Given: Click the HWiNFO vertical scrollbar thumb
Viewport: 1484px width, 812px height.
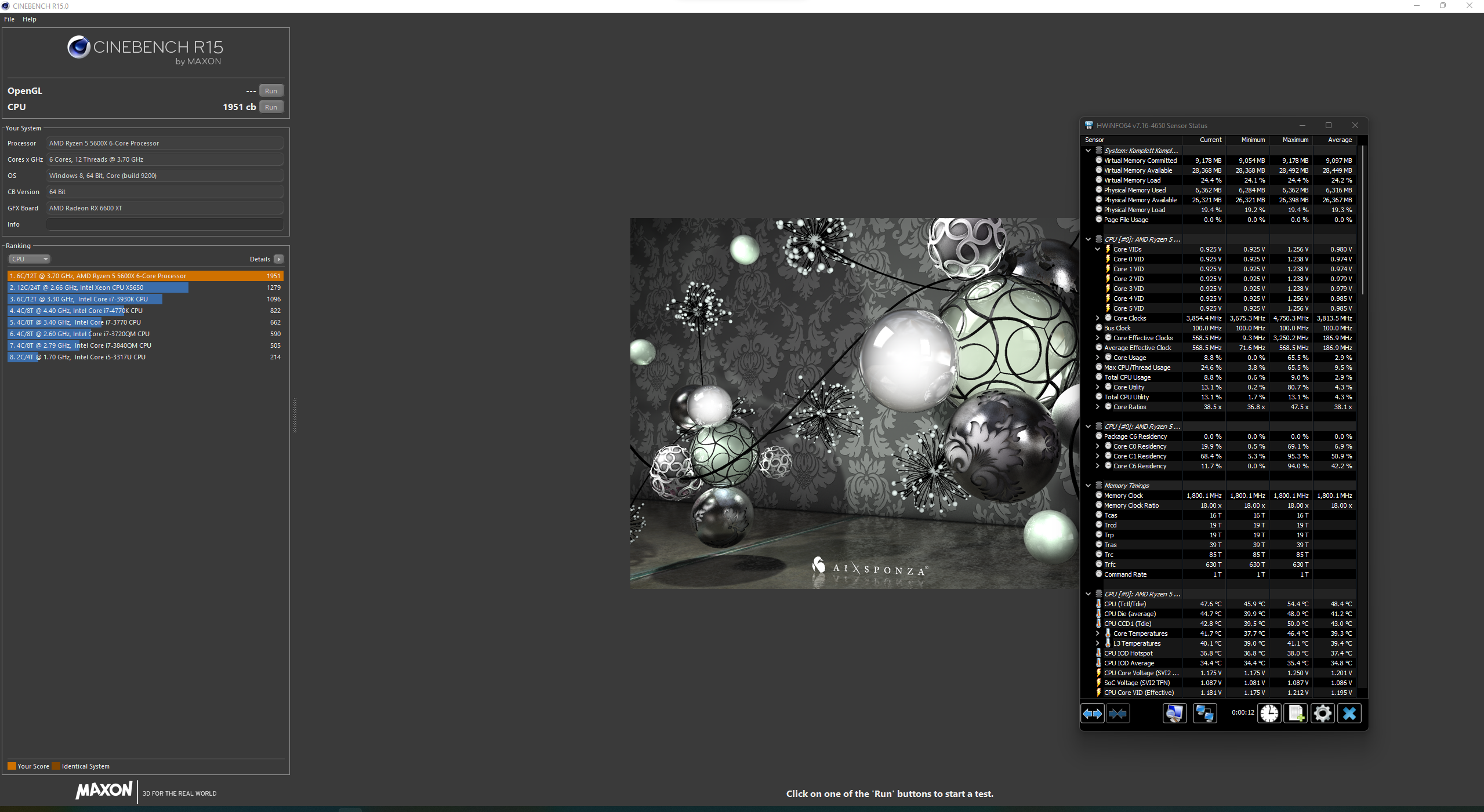Looking at the screenshot, I should [1362, 220].
